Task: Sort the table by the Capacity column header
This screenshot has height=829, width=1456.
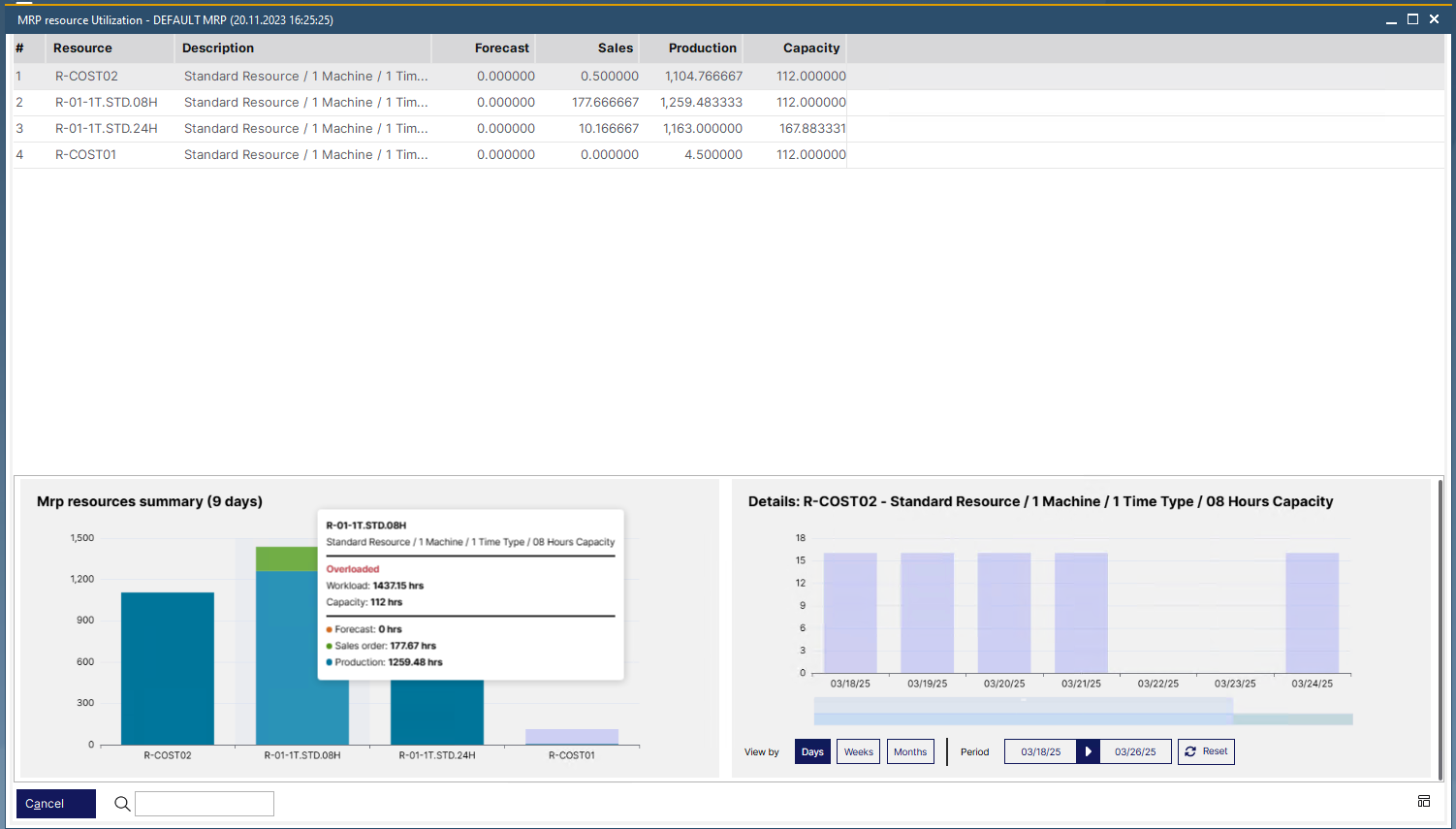Action: (x=810, y=48)
